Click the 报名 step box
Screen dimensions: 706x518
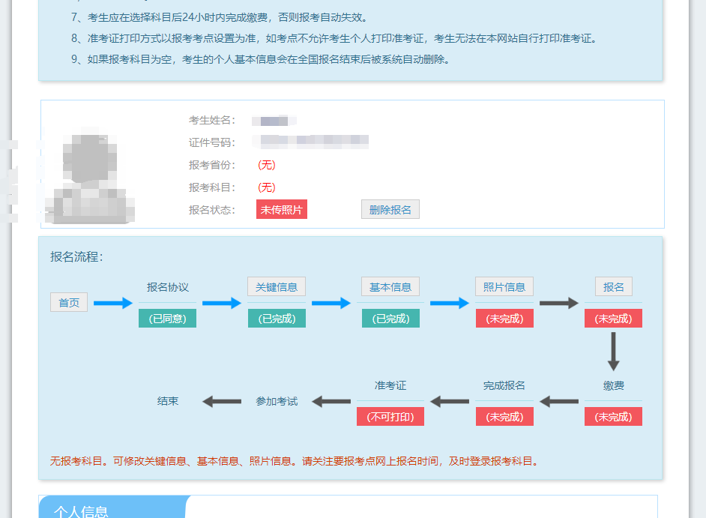click(x=613, y=287)
